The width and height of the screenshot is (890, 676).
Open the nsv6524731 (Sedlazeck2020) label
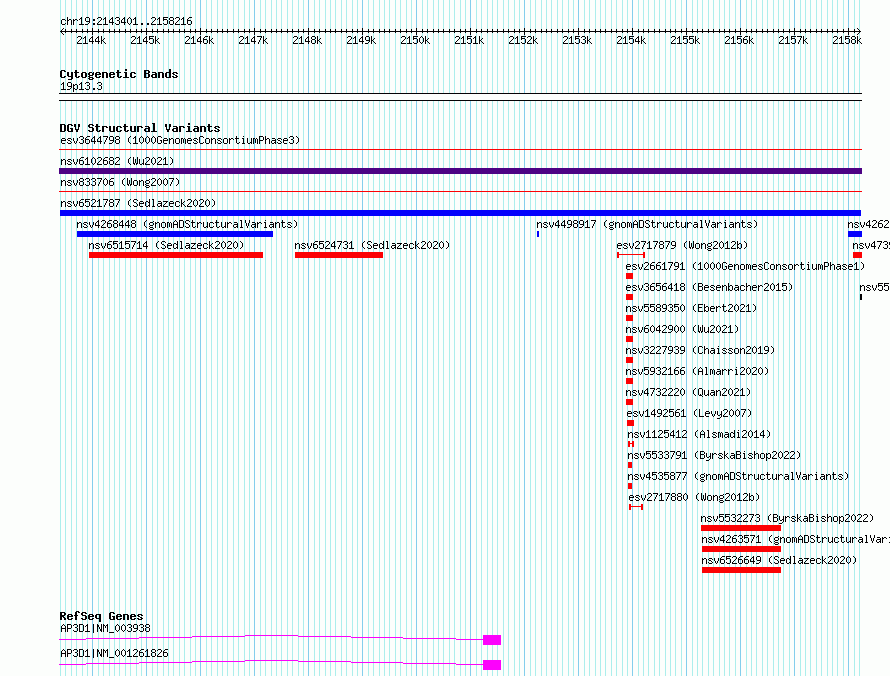coord(372,245)
